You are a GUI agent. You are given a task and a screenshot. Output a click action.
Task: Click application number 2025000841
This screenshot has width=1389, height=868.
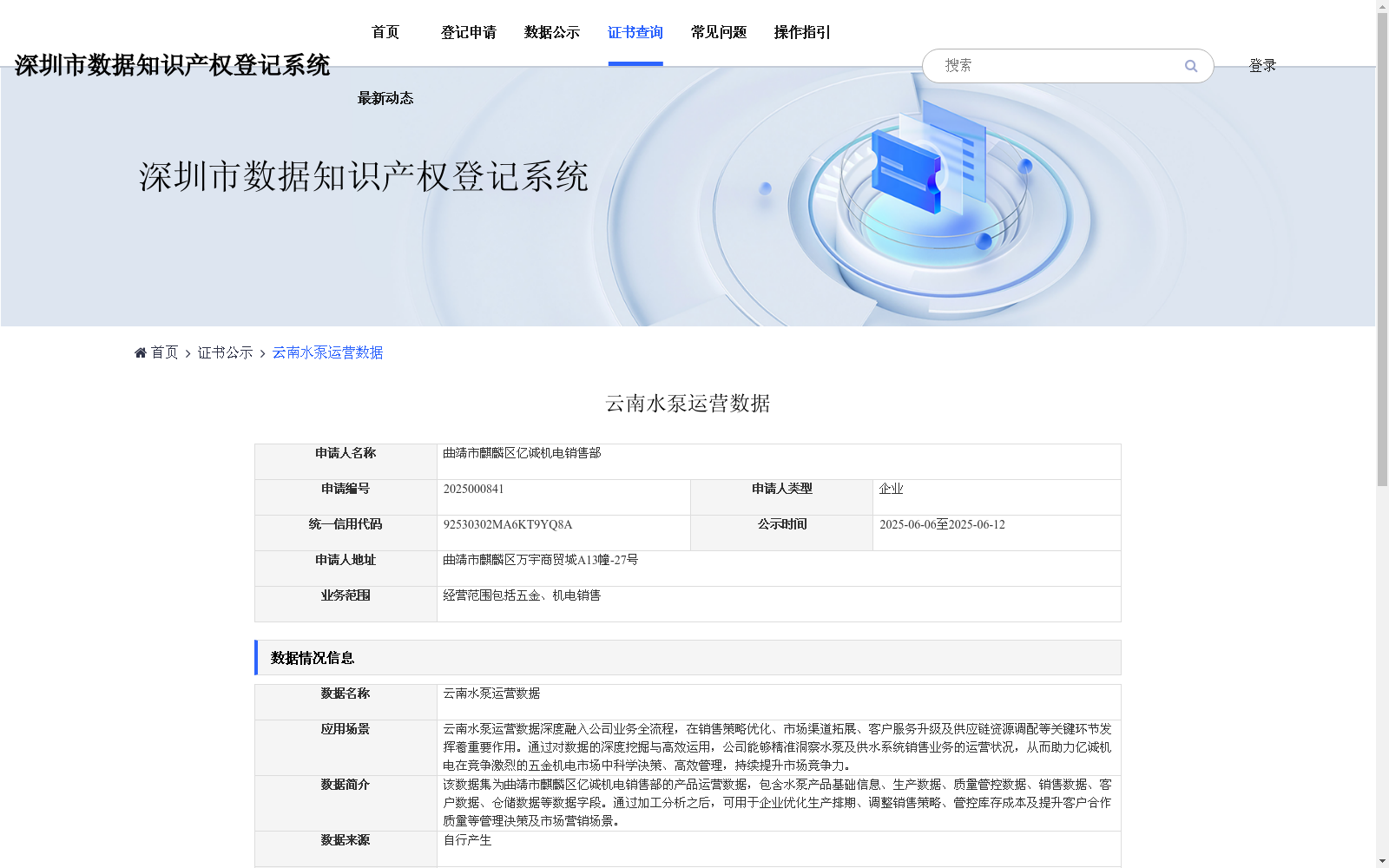coord(473,489)
